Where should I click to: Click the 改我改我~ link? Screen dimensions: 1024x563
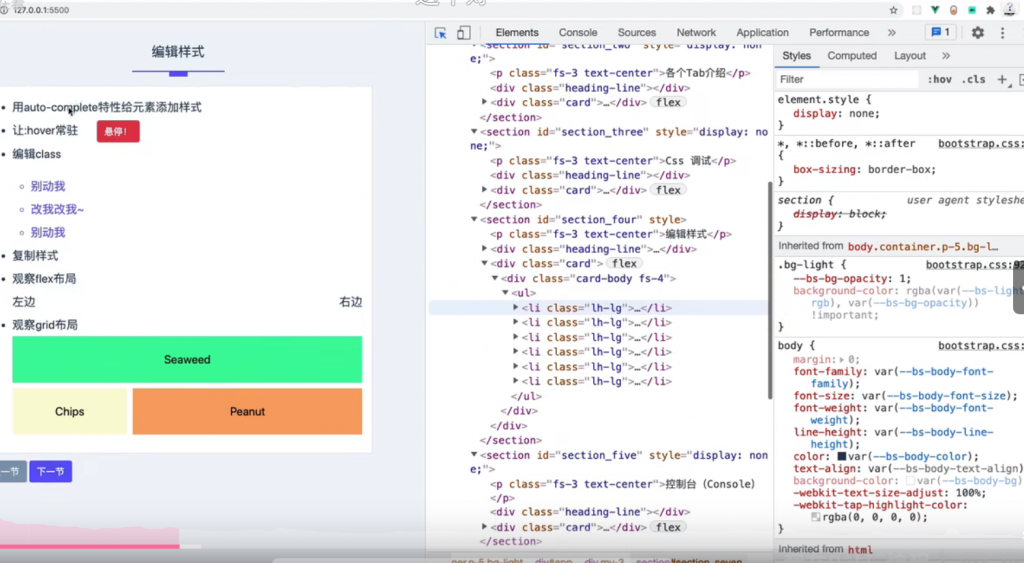coord(57,209)
